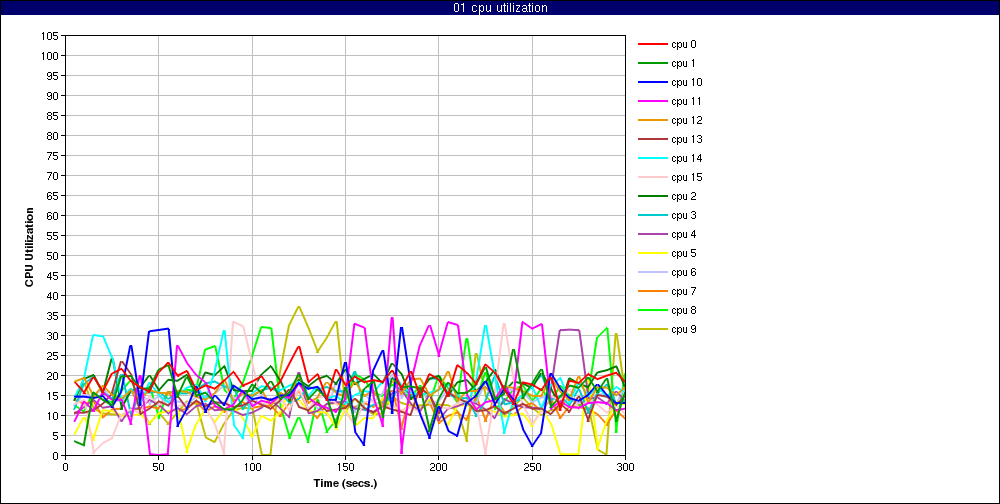
Task: Click the yellow line swatch for cpu 5
Action: [653, 253]
